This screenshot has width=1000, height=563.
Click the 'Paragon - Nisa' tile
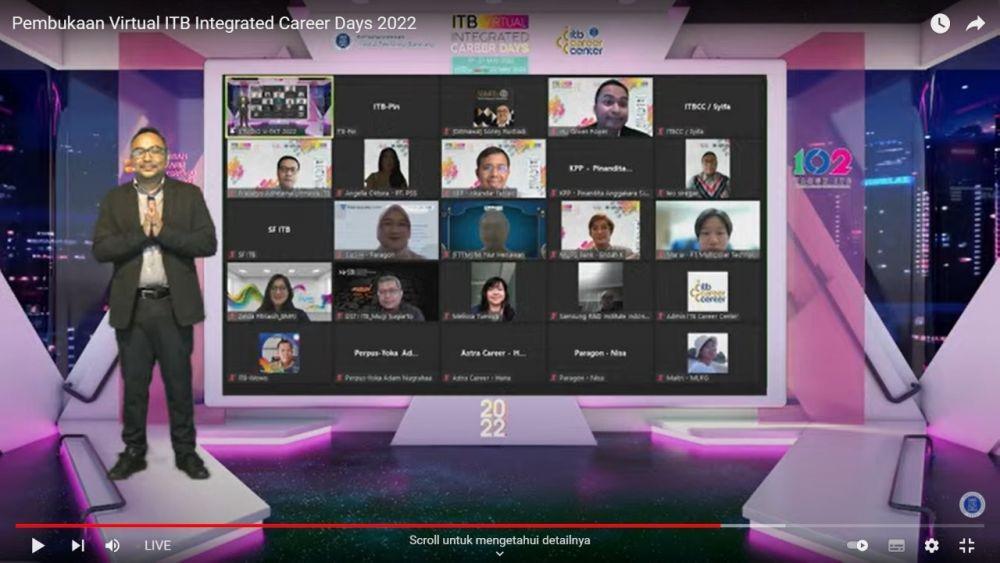599,353
